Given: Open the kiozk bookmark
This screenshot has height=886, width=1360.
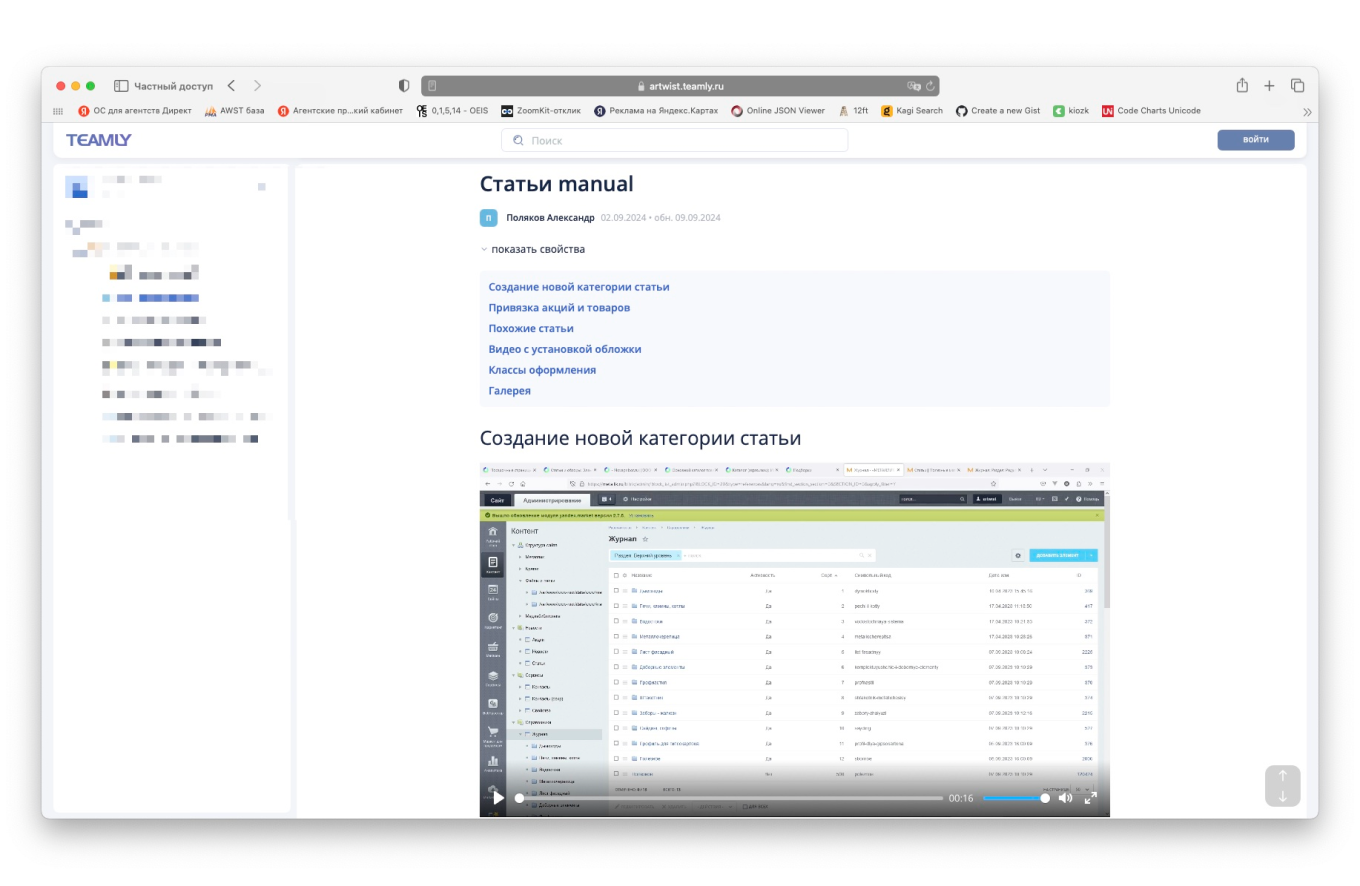Looking at the screenshot, I should coord(1071,111).
